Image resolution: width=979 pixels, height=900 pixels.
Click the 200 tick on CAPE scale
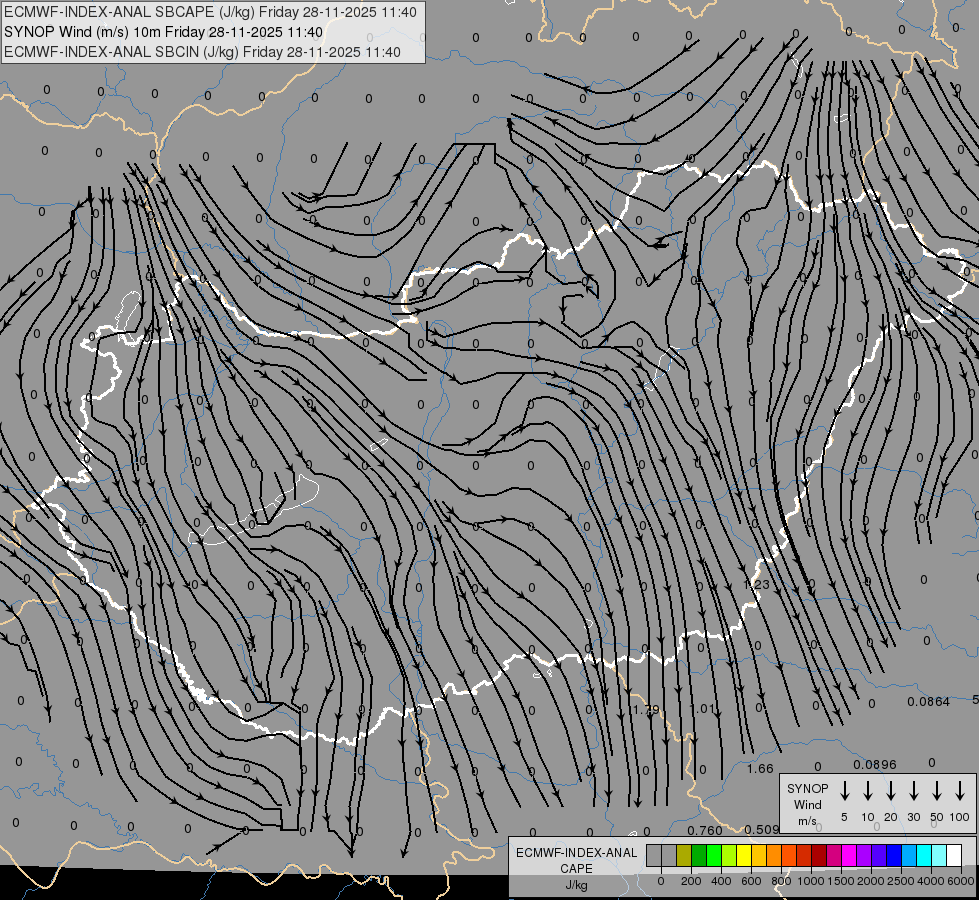[x=691, y=881]
